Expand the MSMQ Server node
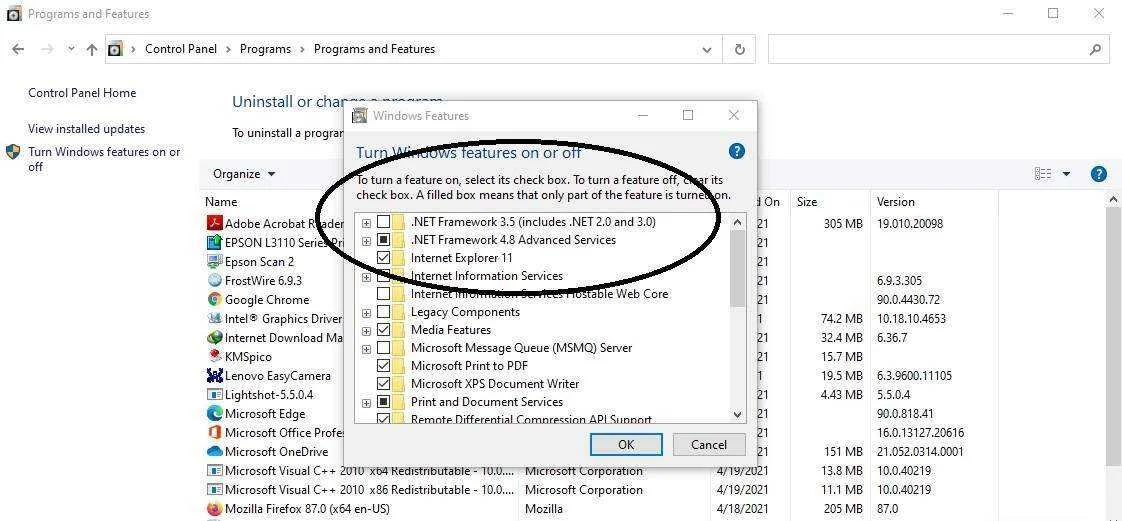The width and height of the screenshot is (1122, 521). 366,349
